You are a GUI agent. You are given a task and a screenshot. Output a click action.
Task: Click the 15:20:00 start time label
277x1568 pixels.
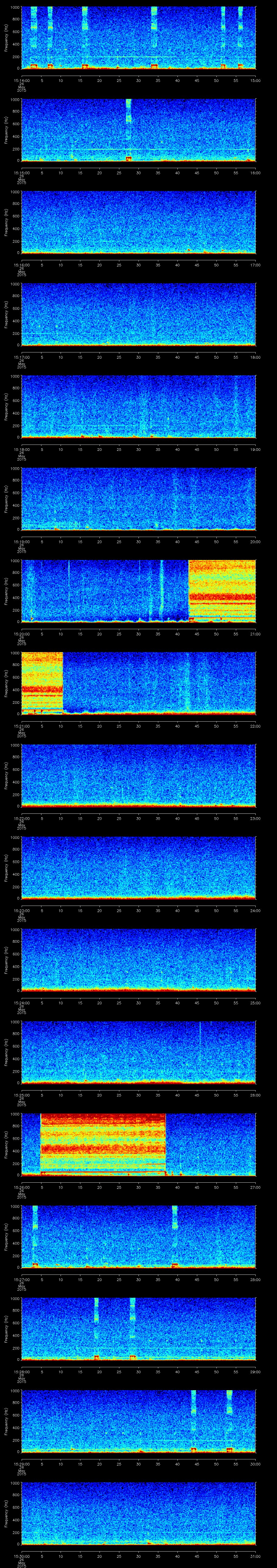[21, 634]
